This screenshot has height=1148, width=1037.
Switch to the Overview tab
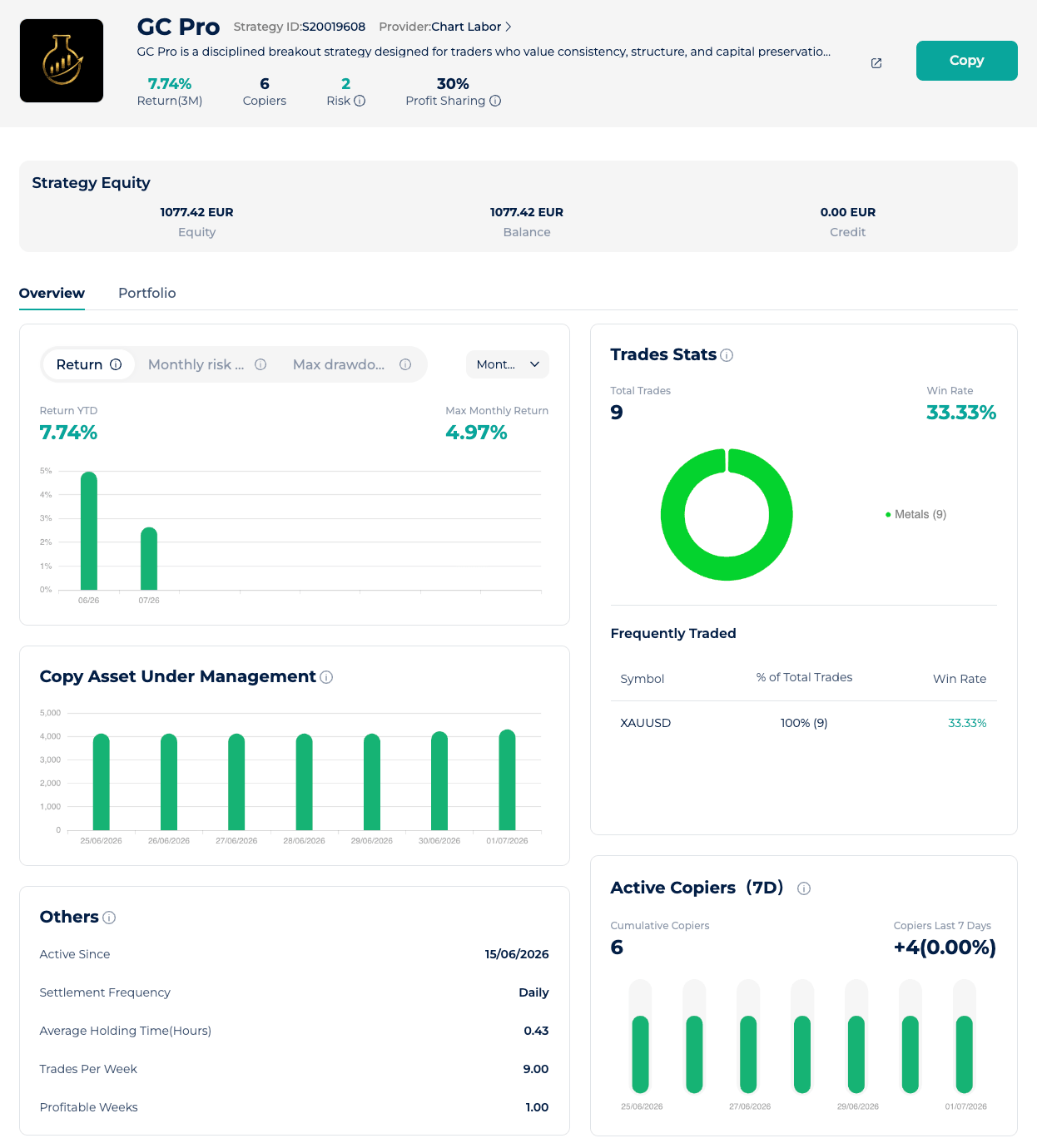click(x=52, y=293)
